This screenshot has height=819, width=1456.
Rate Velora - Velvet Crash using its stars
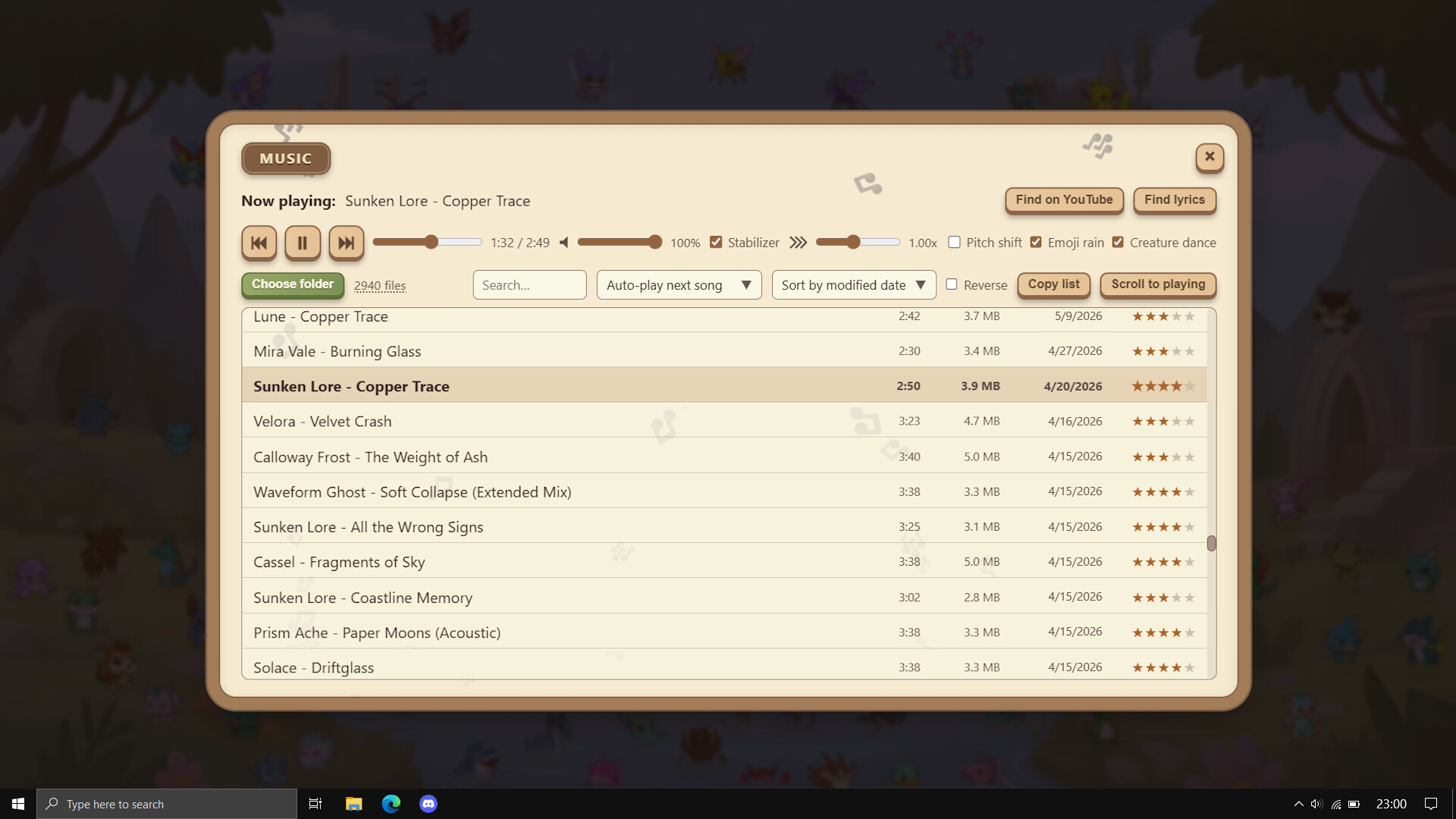click(1163, 421)
